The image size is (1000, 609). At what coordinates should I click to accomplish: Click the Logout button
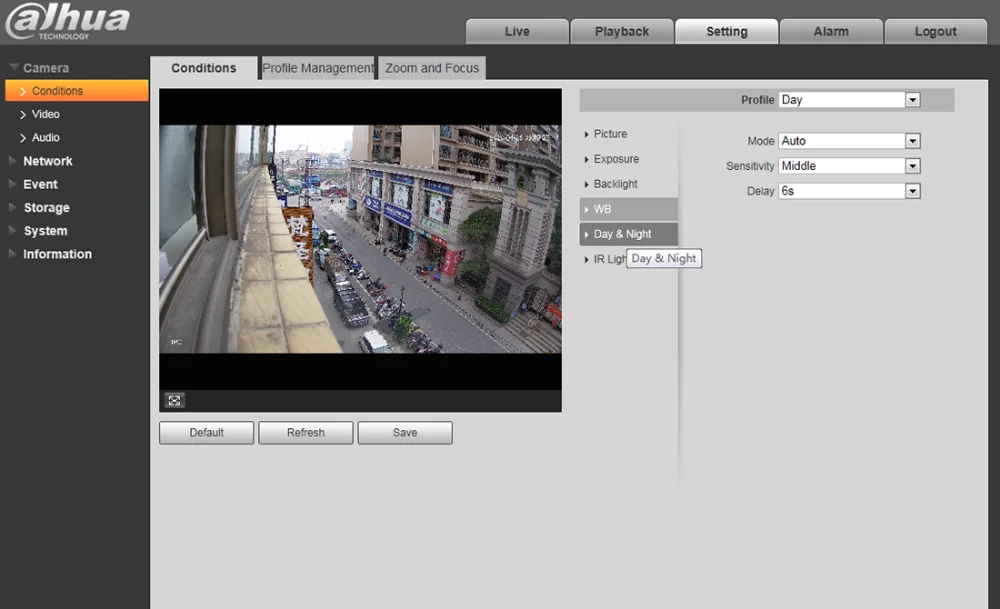[x=935, y=31]
